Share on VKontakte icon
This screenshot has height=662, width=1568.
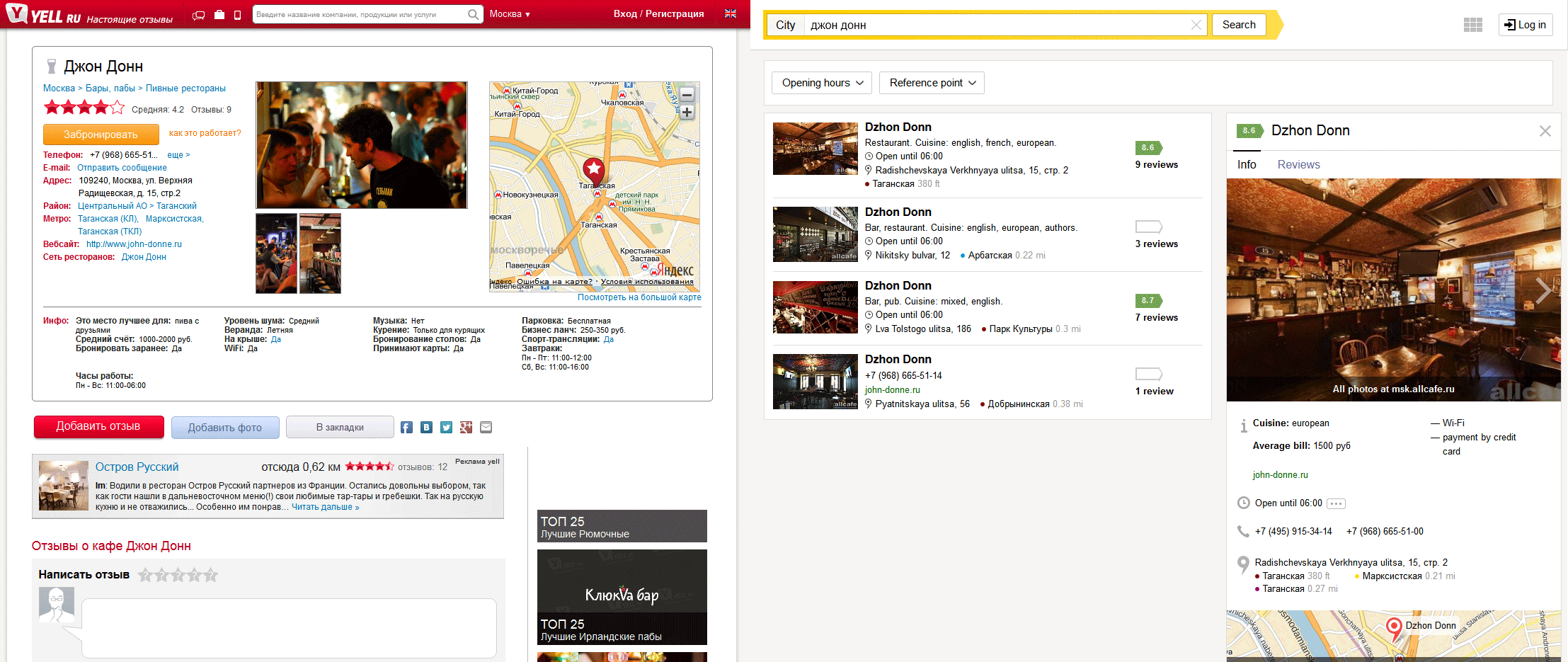(x=426, y=427)
